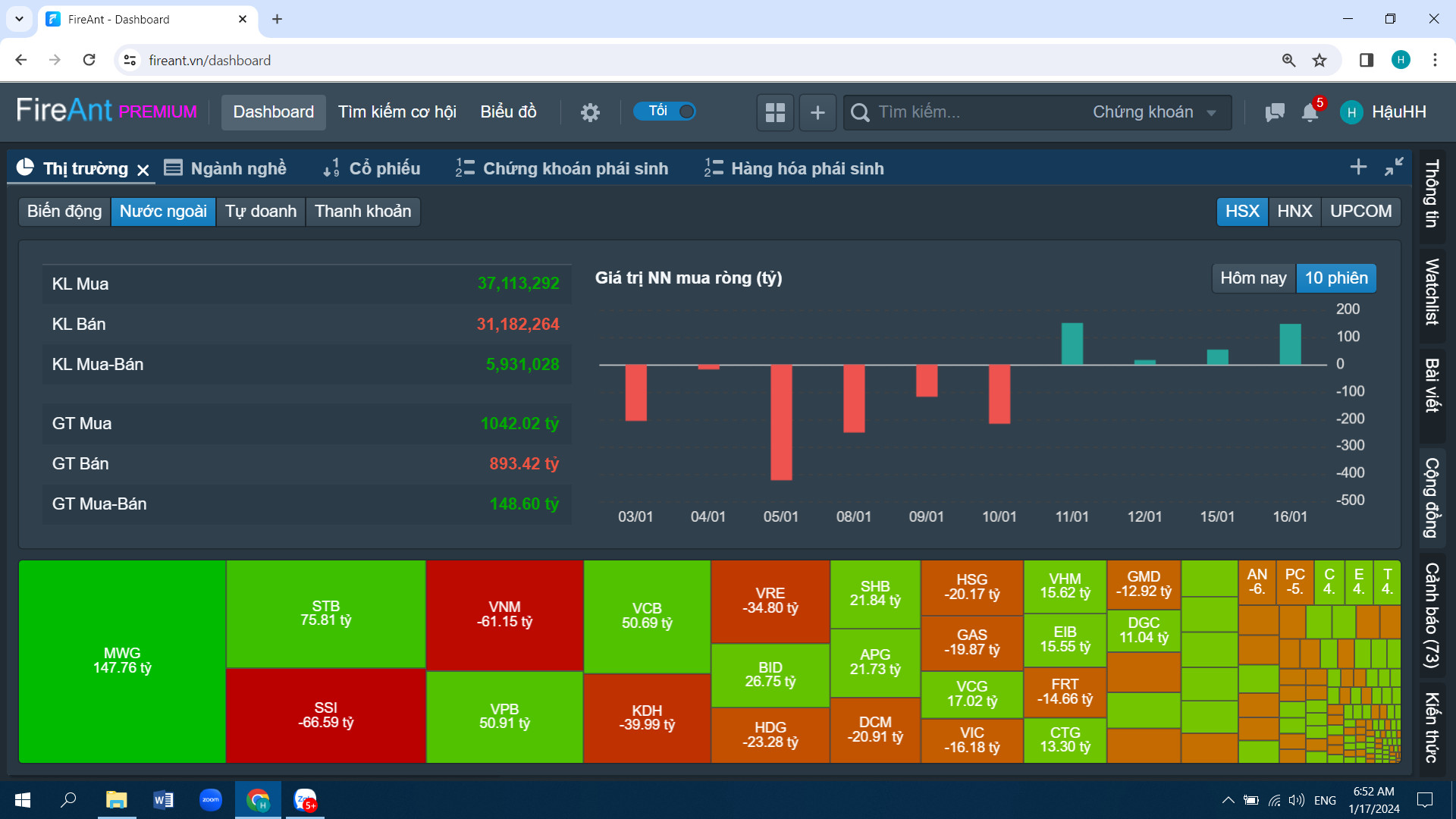Click the collapse panel arrows icon
The height and width of the screenshot is (819, 1456).
click(1394, 167)
